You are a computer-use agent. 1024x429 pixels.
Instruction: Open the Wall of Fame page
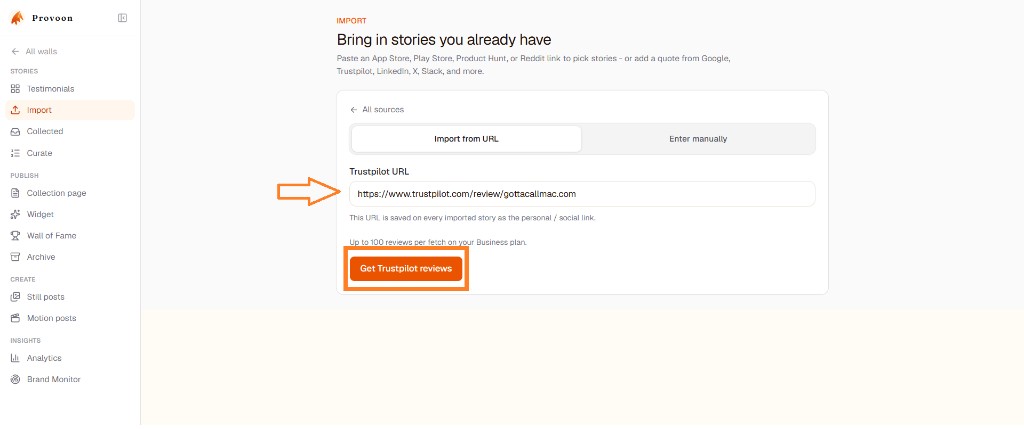(x=70, y=236)
